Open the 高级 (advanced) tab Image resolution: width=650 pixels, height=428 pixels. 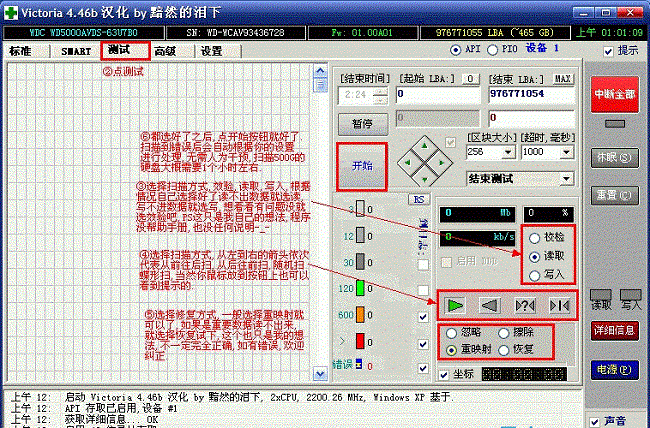click(x=165, y=50)
